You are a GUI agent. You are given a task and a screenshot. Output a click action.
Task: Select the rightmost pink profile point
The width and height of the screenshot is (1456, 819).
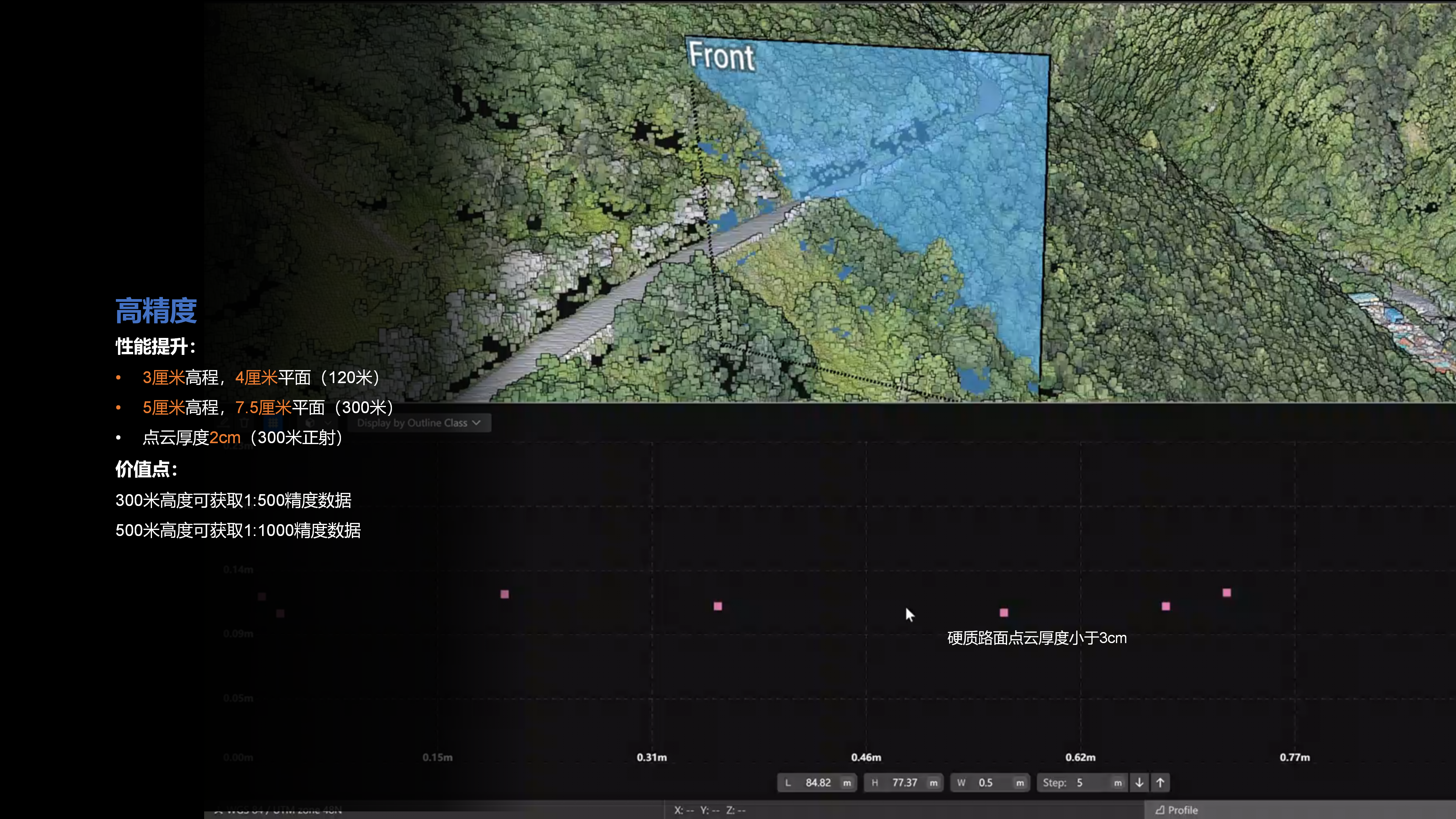[x=1226, y=593]
